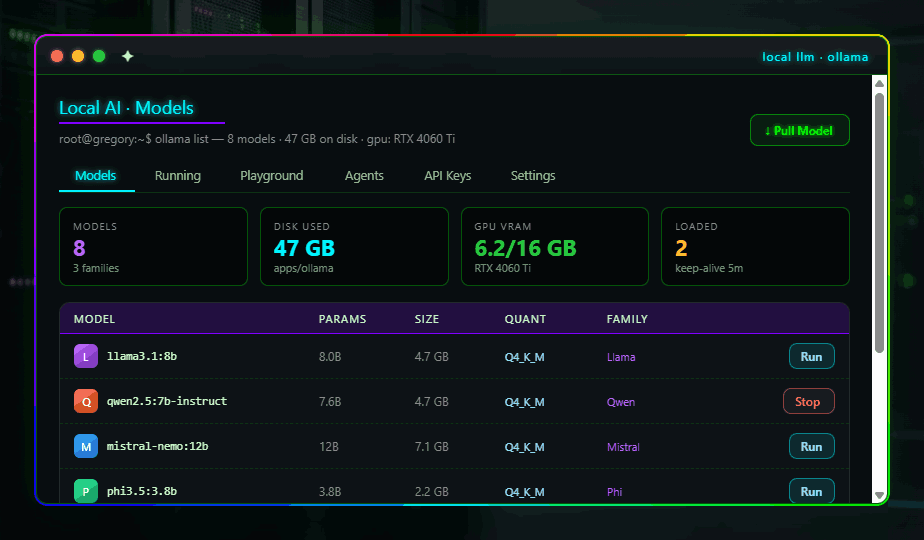Click 4.7 GB size in llama3.1 row

click(x=431, y=357)
